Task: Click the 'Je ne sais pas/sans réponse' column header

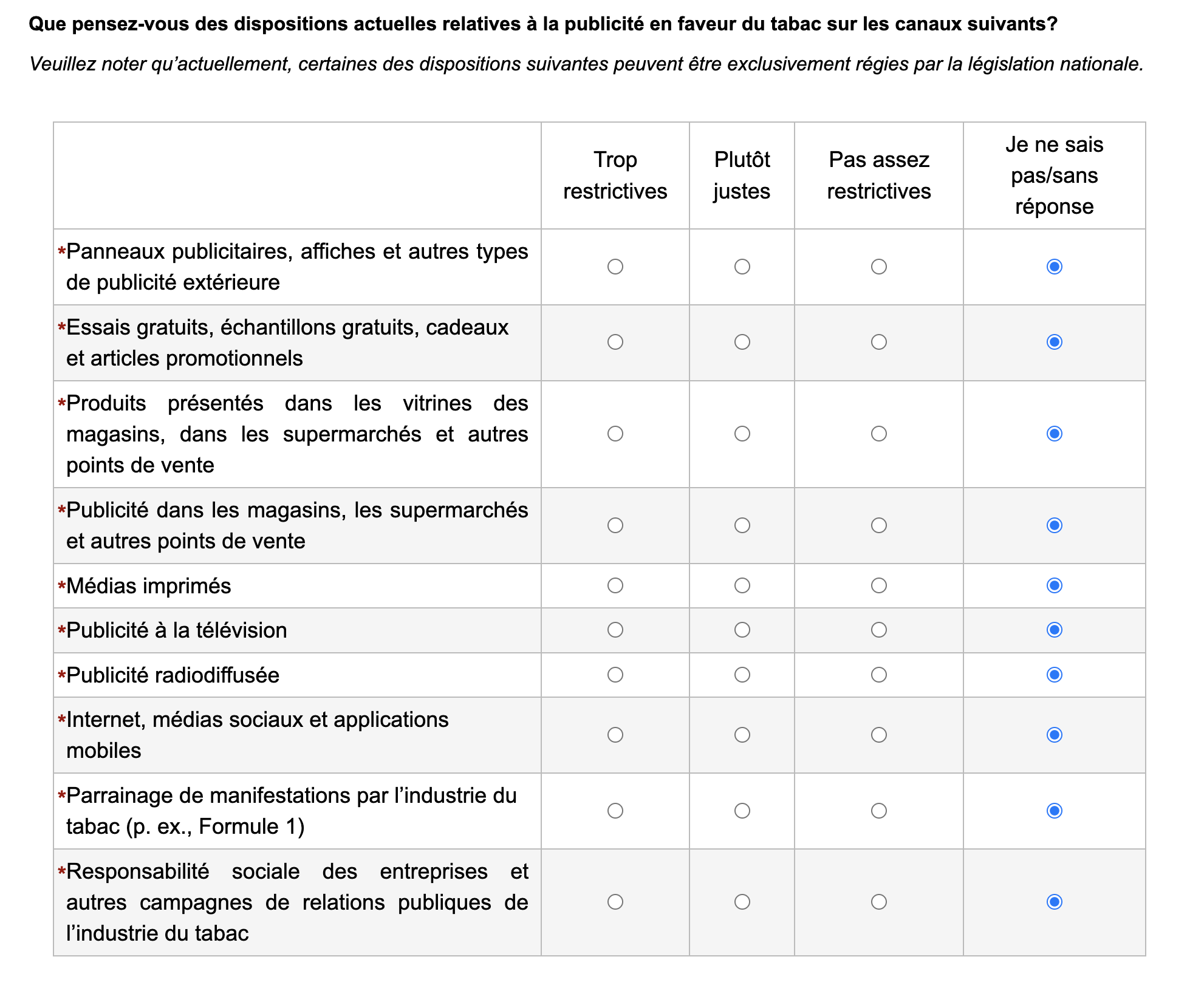Action: (x=1055, y=176)
